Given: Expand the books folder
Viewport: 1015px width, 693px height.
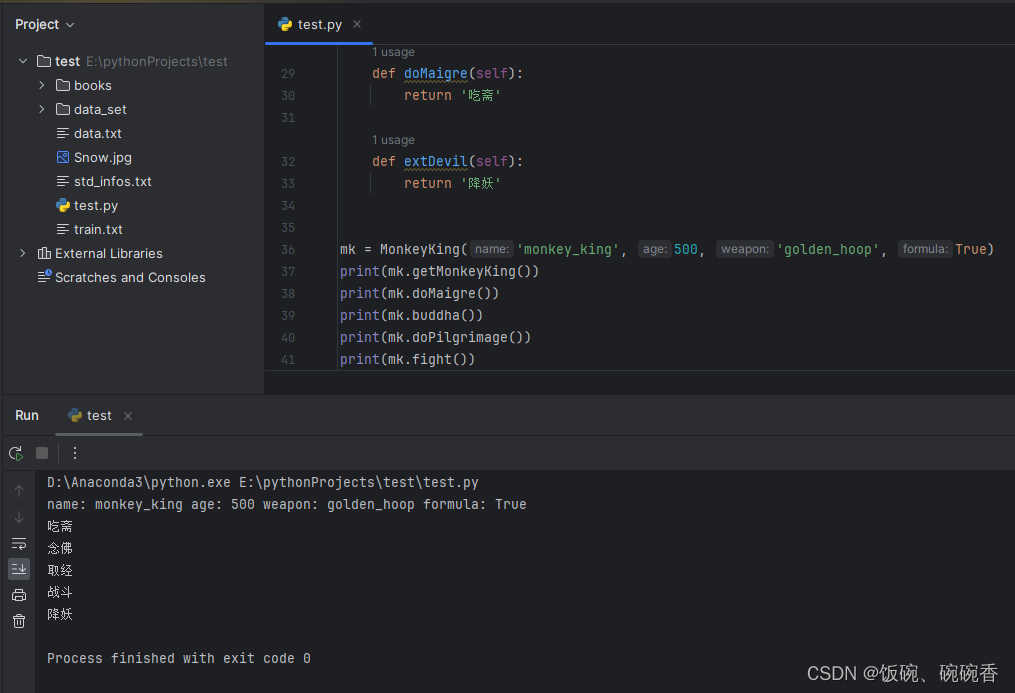Looking at the screenshot, I should click(42, 85).
